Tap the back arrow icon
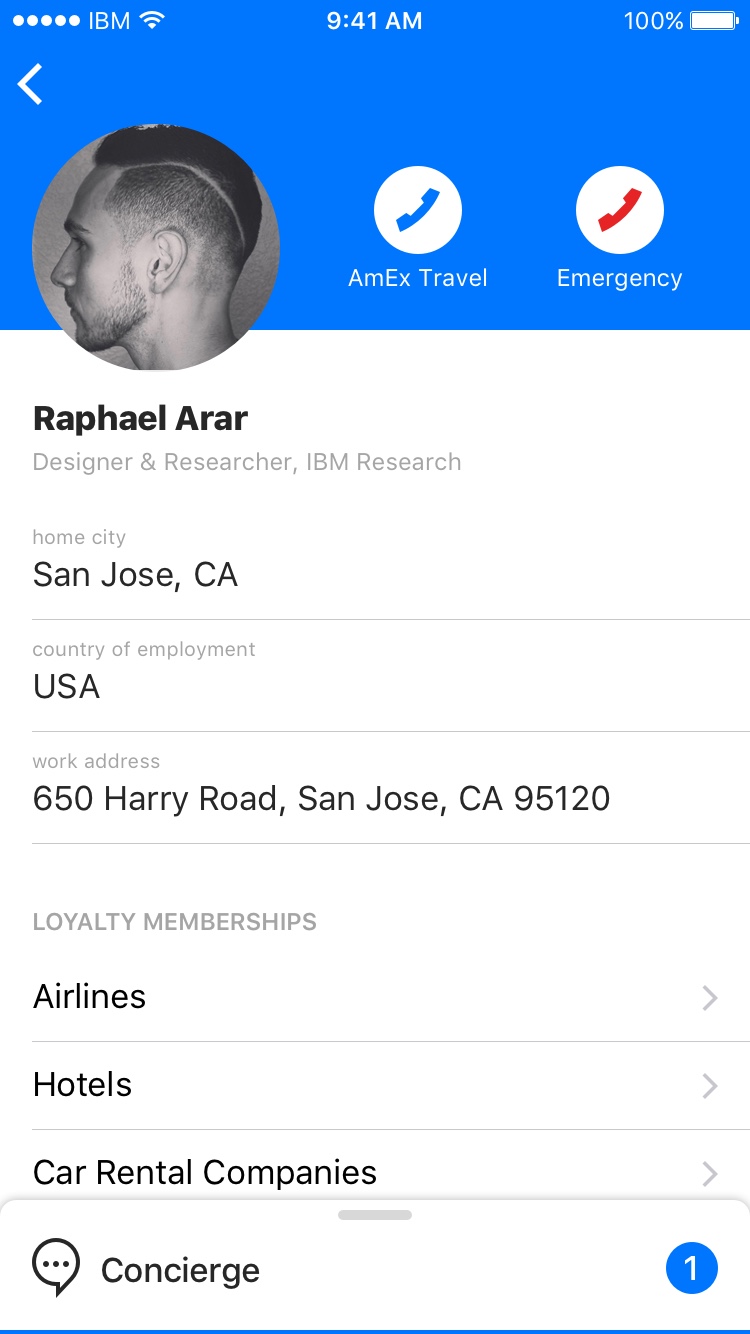Viewport: 750px width, 1334px height. point(31,84)
